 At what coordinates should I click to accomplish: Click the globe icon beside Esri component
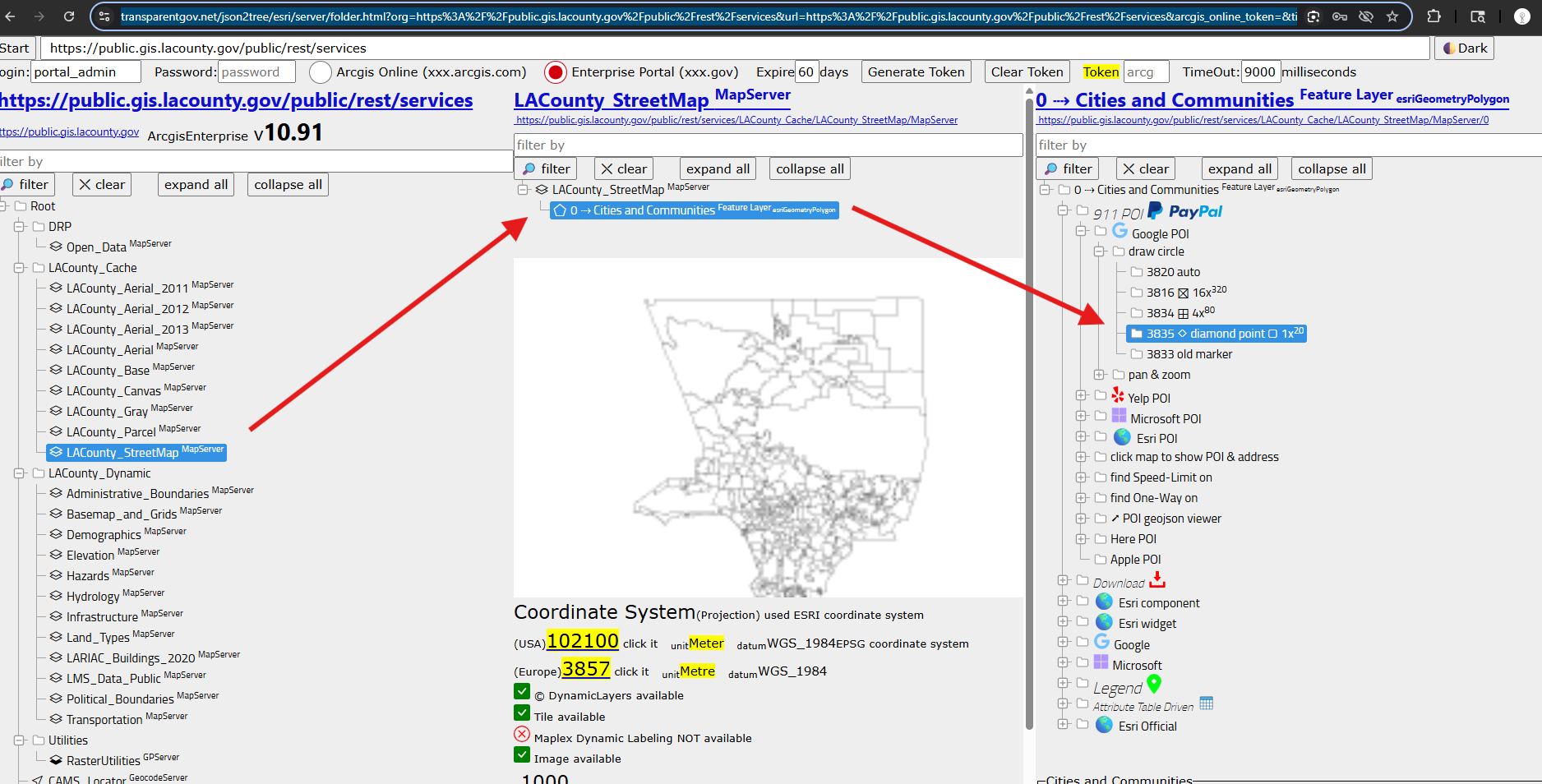pyautogui.click(x=1104, y=602)
